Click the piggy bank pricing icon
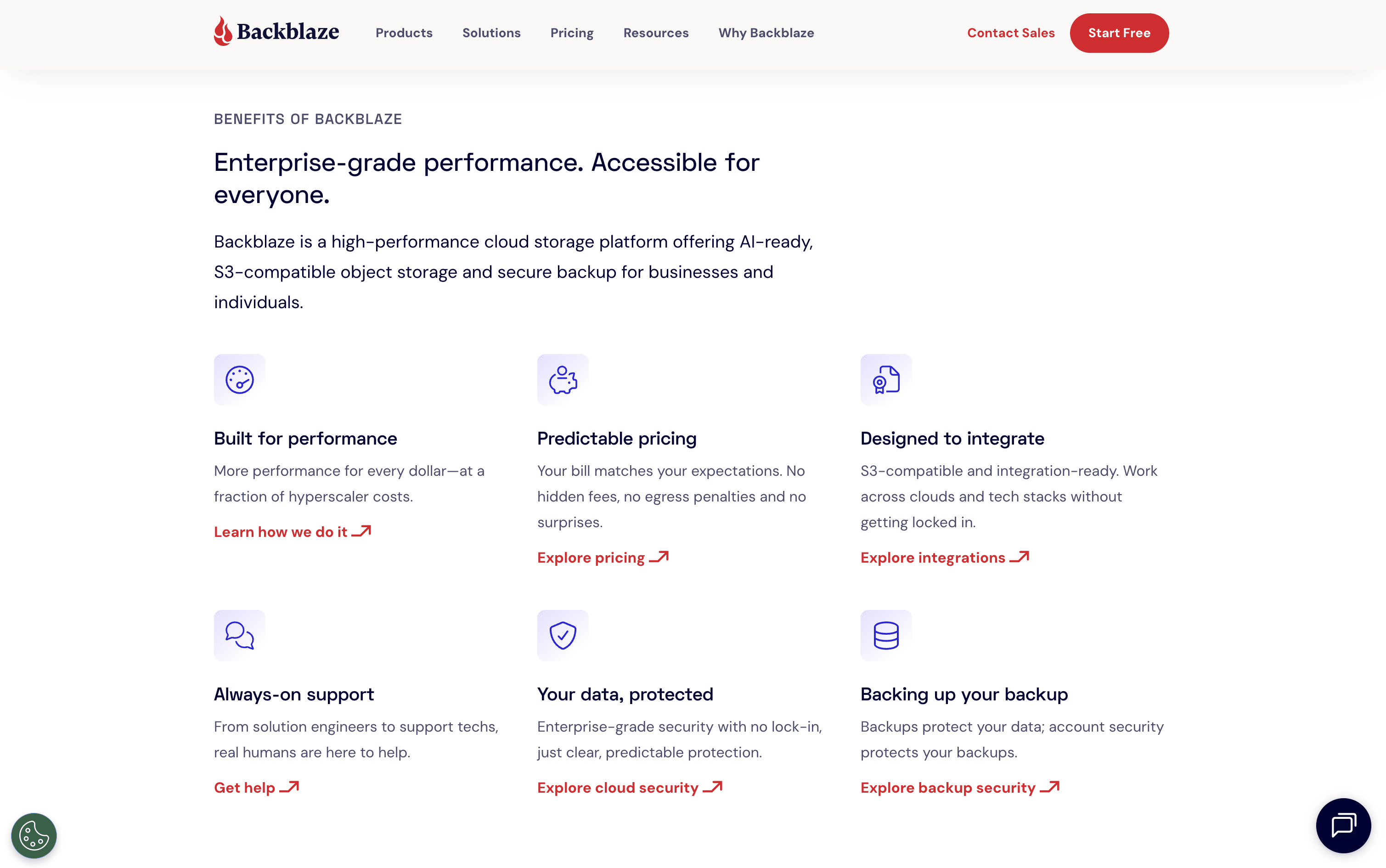This screenshot has height=868, width=1386. click(x=563, y=379)
